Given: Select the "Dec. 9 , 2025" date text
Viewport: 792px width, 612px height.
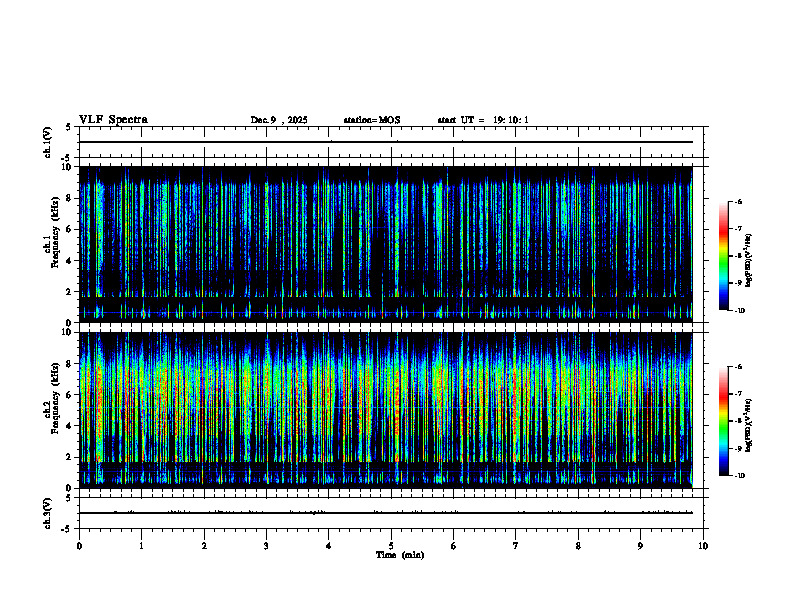Looking at the screenshot, I should [x=279, y=120].
